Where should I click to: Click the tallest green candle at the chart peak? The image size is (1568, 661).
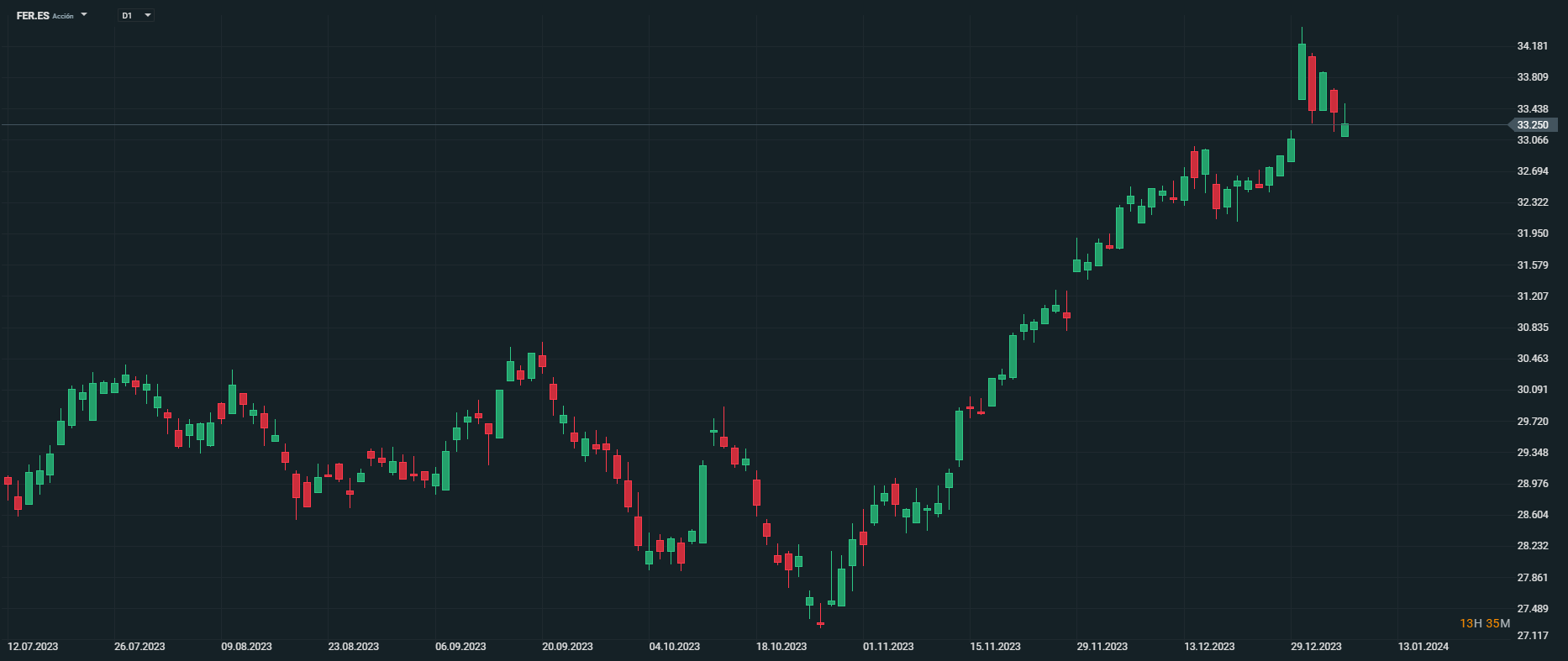click(1302, 71)
